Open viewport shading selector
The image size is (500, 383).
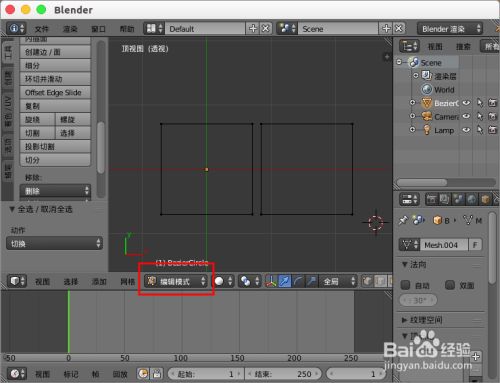tap(223, 281)
